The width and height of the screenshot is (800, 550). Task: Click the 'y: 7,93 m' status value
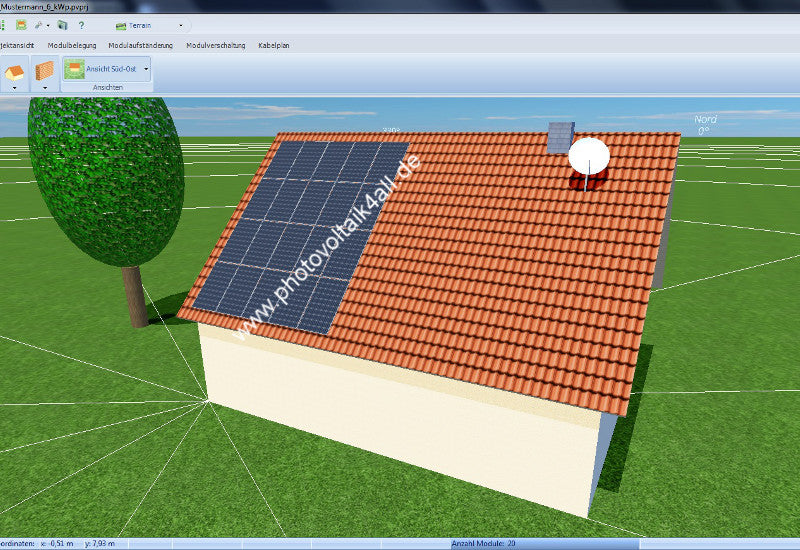[x=99, y=544]
